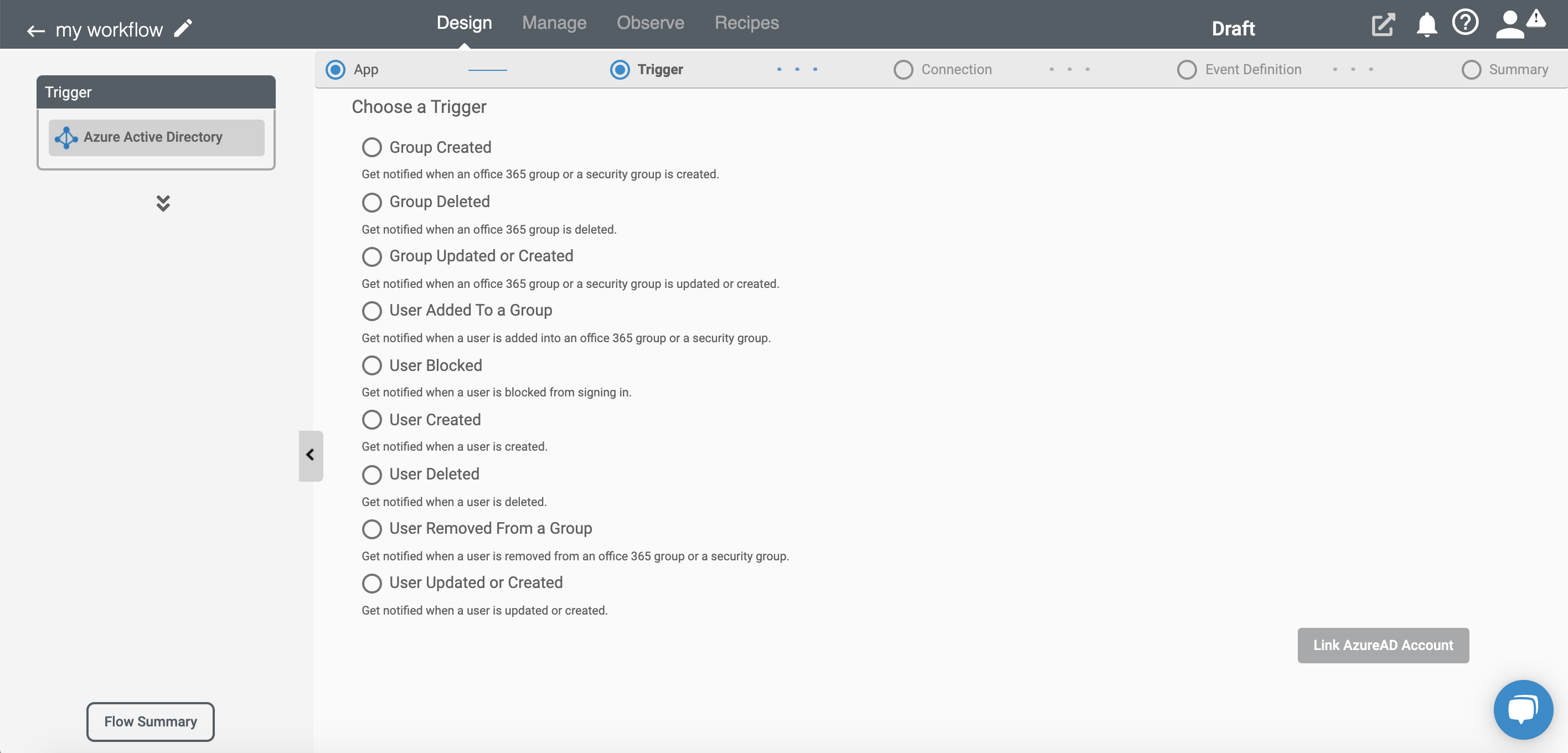The height and width of the screenshot is (753, 1568).
Task: Open the Flow Summary
Action: (151, 721)
